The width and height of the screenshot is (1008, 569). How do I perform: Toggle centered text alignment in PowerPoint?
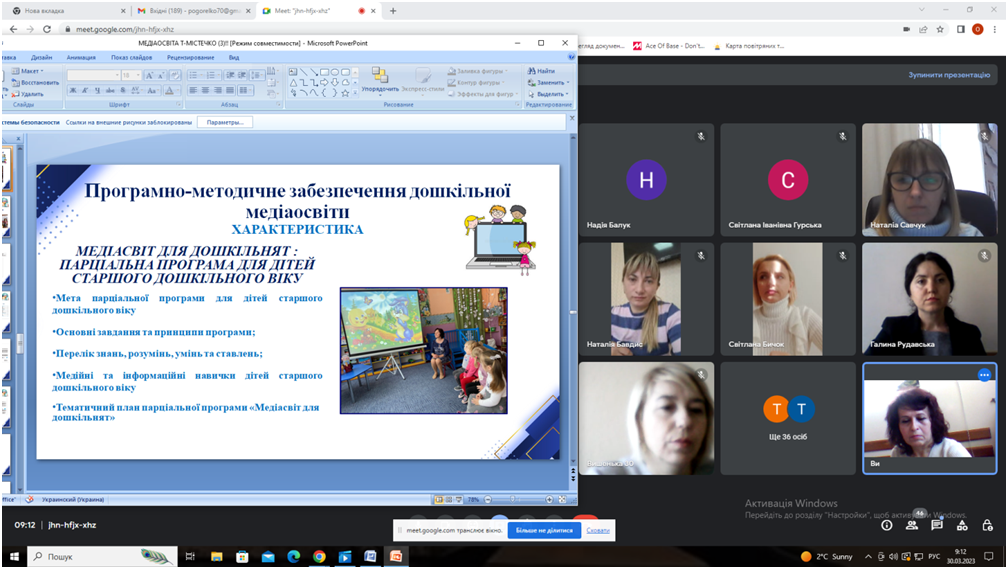(x=205, y=91)
